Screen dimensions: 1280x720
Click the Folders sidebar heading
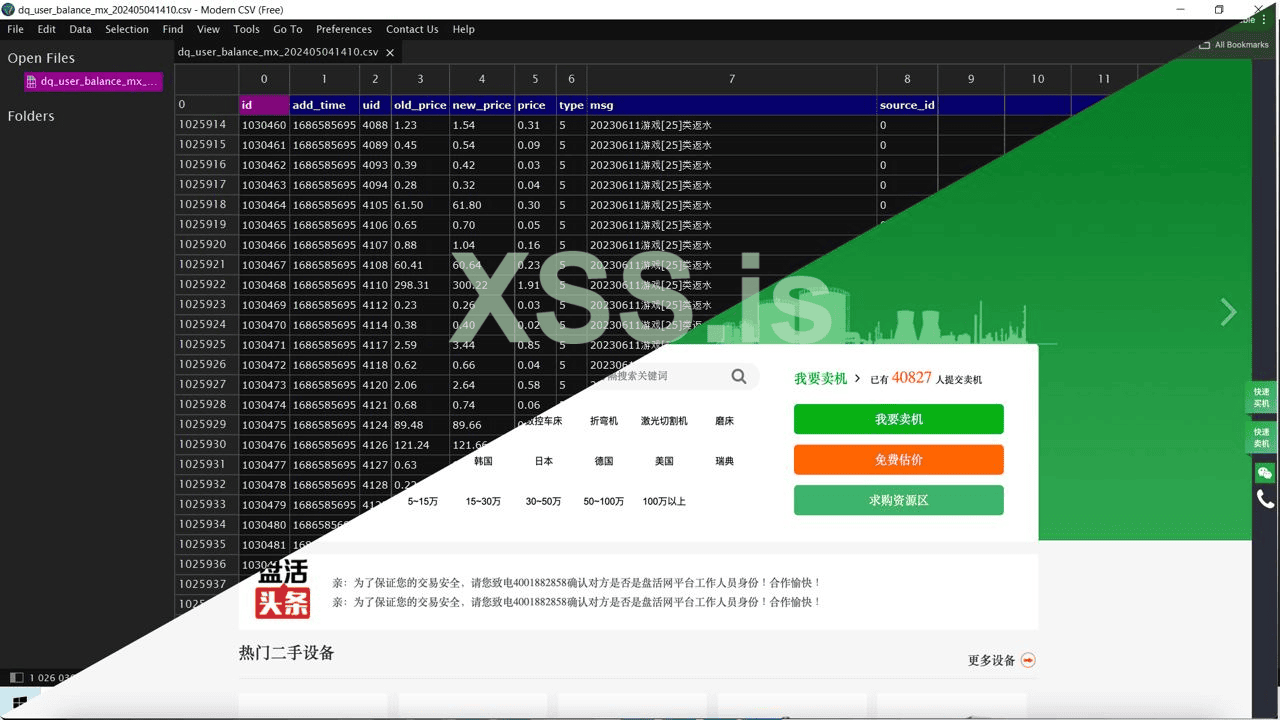pos(31,116)
